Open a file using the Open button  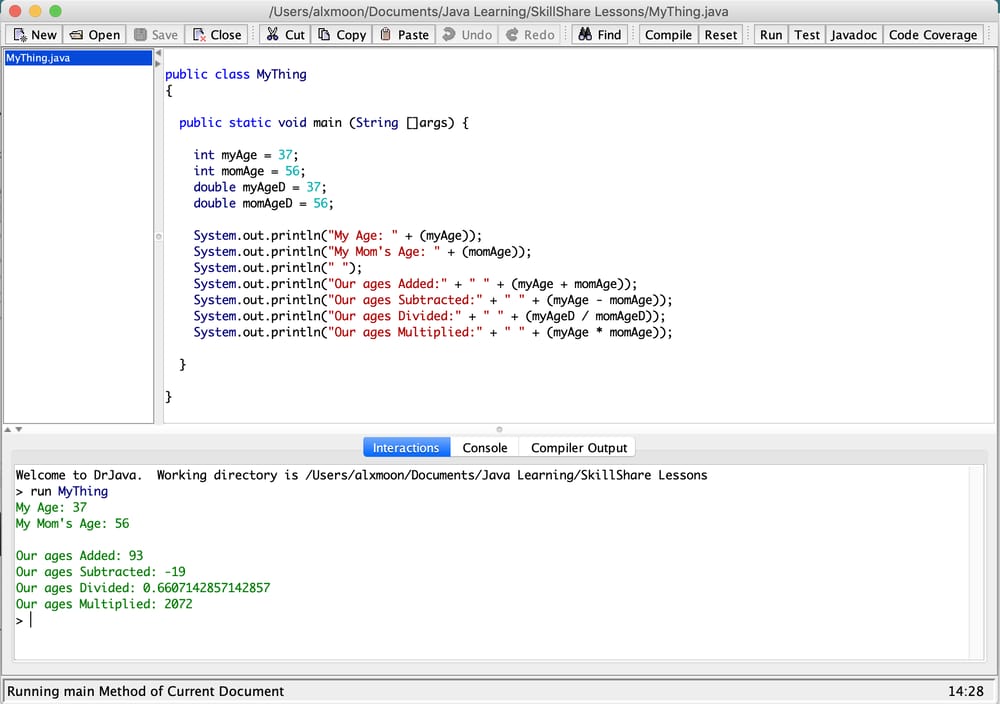94,34
